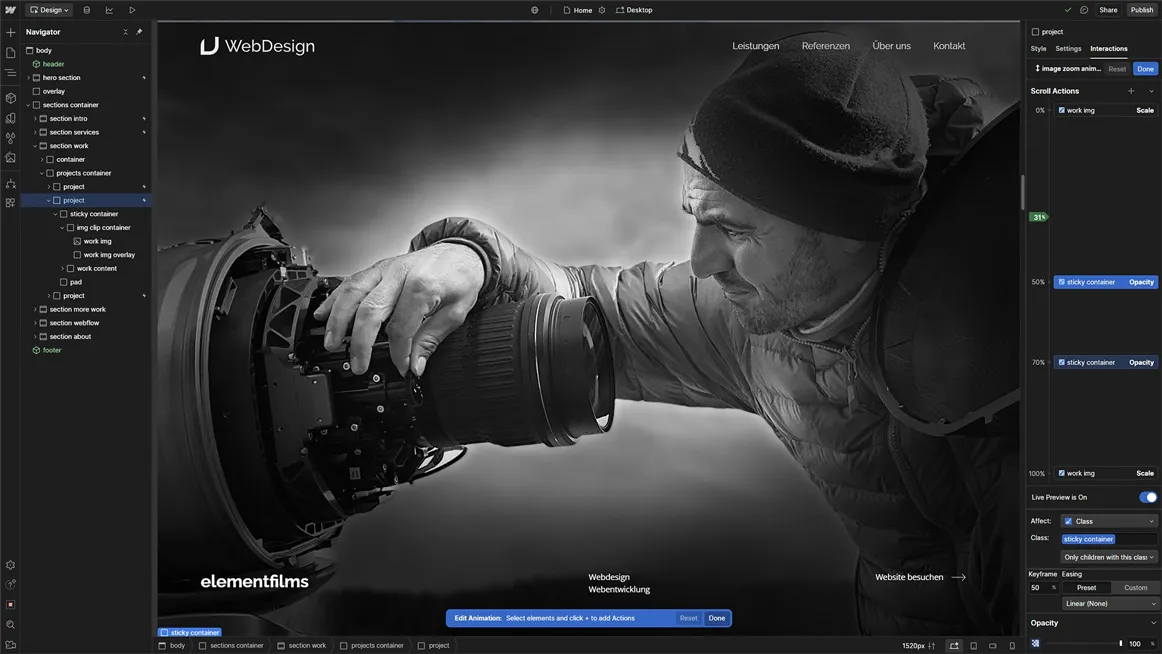1162x654 pixels.
Task: Collapse the sections container tree item
Action: [x=28, y=105]
